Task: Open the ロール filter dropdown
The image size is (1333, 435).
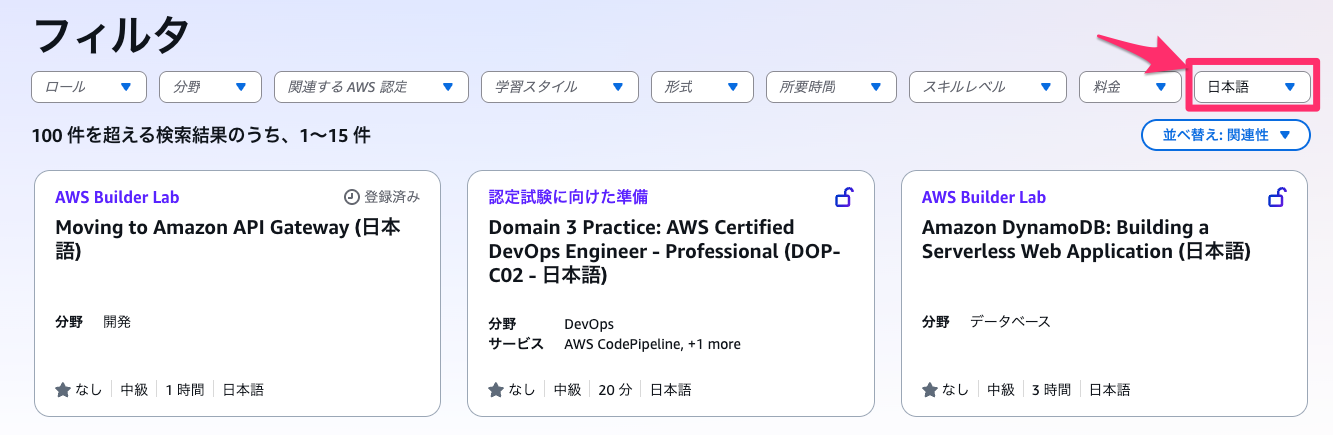Action: click(89, 87)
